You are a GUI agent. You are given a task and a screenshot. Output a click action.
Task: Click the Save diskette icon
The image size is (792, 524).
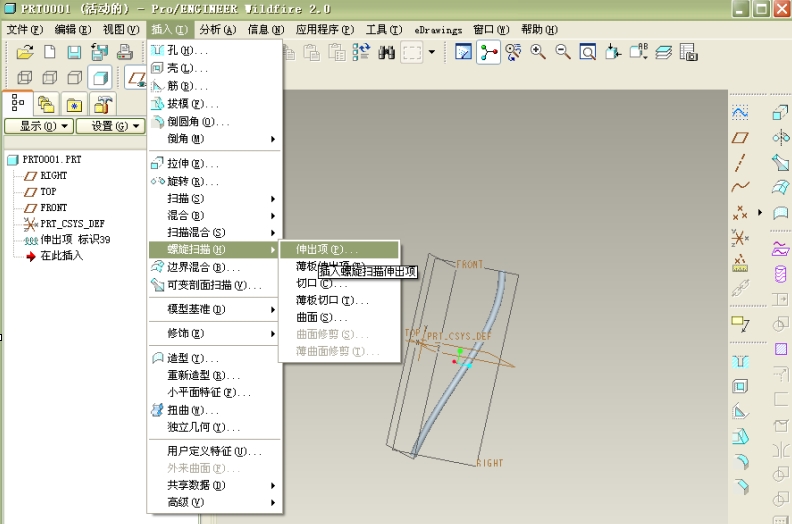click(x=74, y=52)
